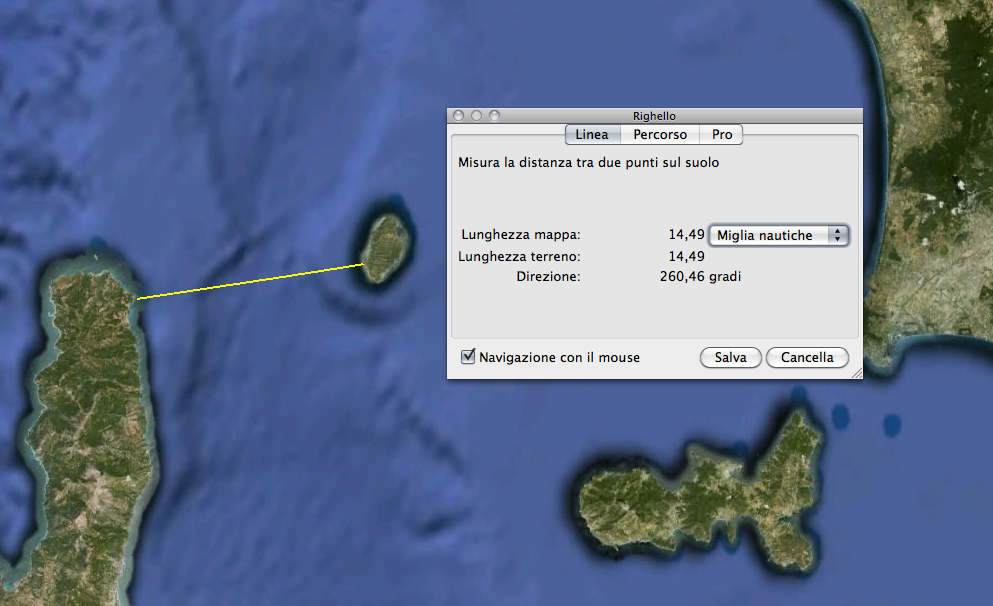Click the small oval island on the map
This screenshot has width=993, height=606.
pos(386,248)
